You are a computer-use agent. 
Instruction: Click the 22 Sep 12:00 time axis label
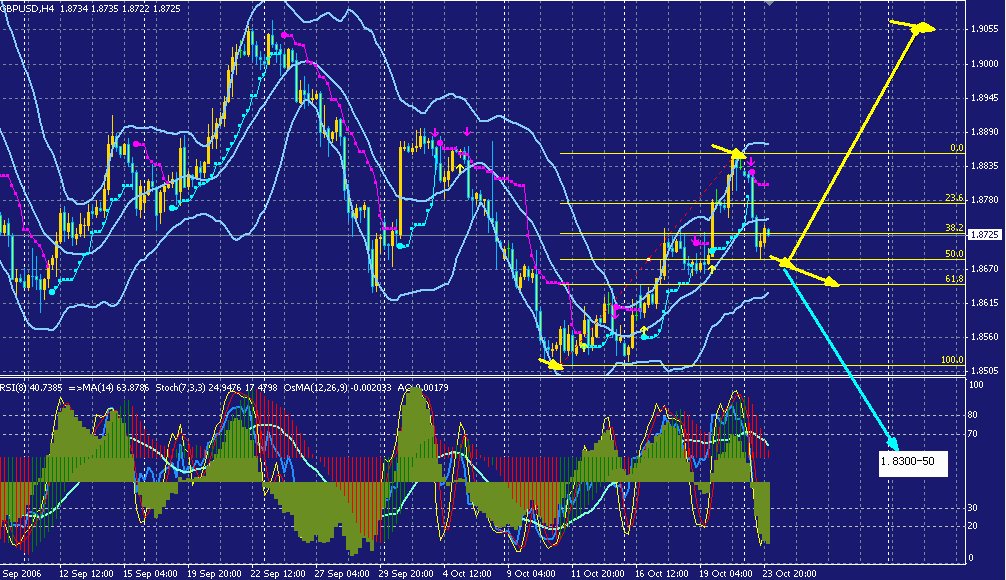[x=276, y=573]
